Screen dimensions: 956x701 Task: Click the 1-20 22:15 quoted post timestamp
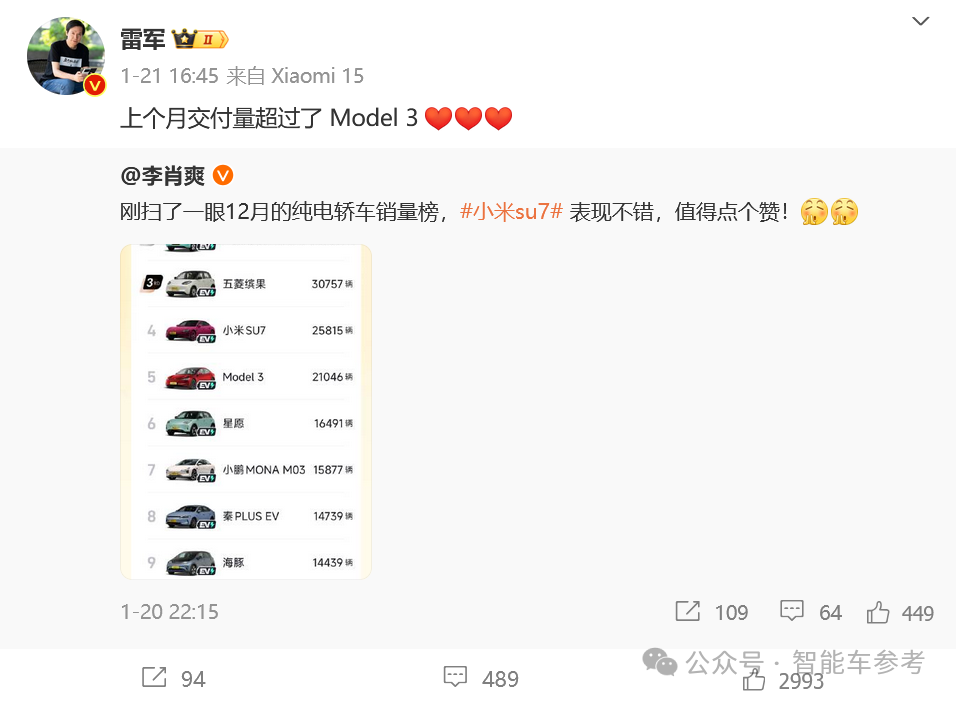(169, 611)
